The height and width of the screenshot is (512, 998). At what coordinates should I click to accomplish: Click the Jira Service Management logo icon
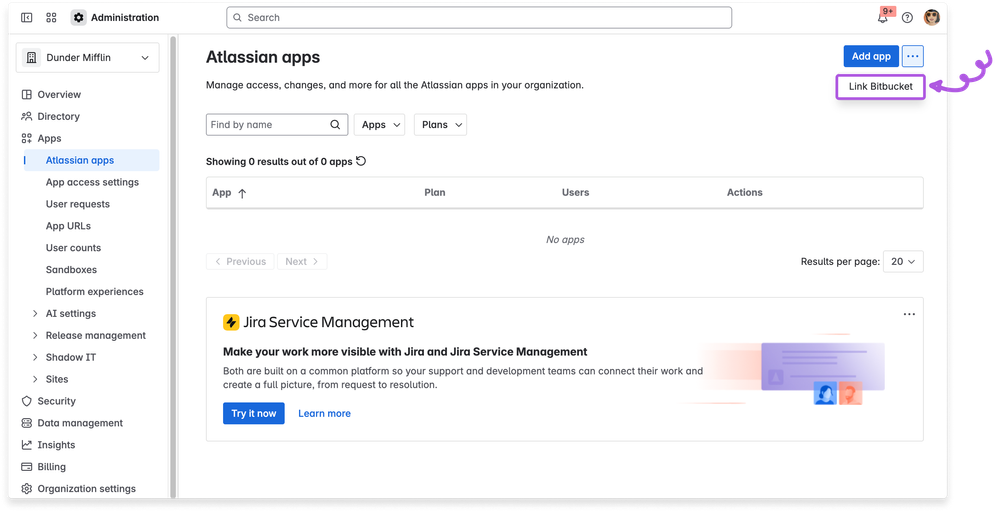[x=230, y=322]
